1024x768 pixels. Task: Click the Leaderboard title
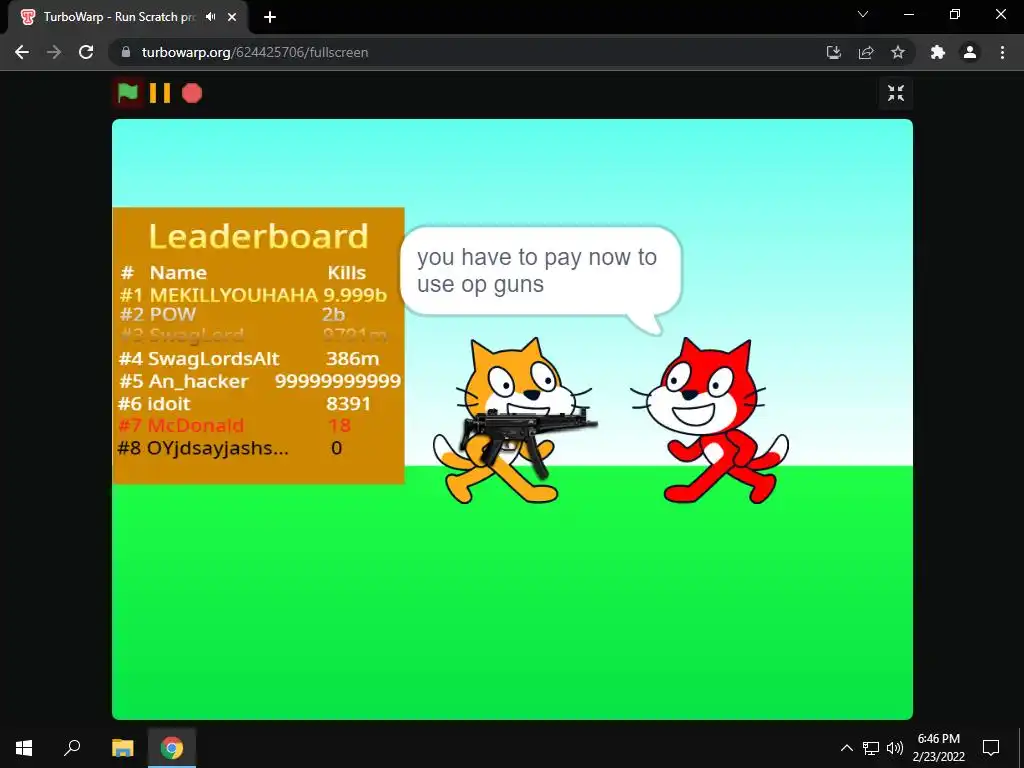(x=259, y=236)
